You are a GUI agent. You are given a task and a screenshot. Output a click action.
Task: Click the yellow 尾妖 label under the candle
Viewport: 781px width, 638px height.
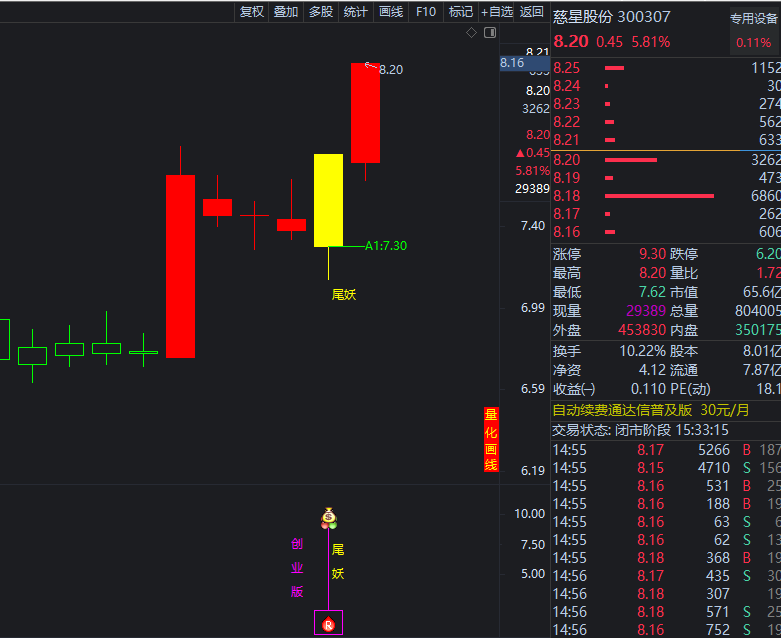[x=344, y=294]
